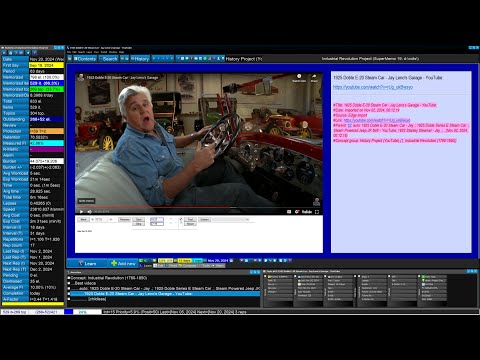Viewport: 480px width, 360px height.
Task: Select Concept: Industrial Revolution in the ancestors tree
Action: click(109, 278)
